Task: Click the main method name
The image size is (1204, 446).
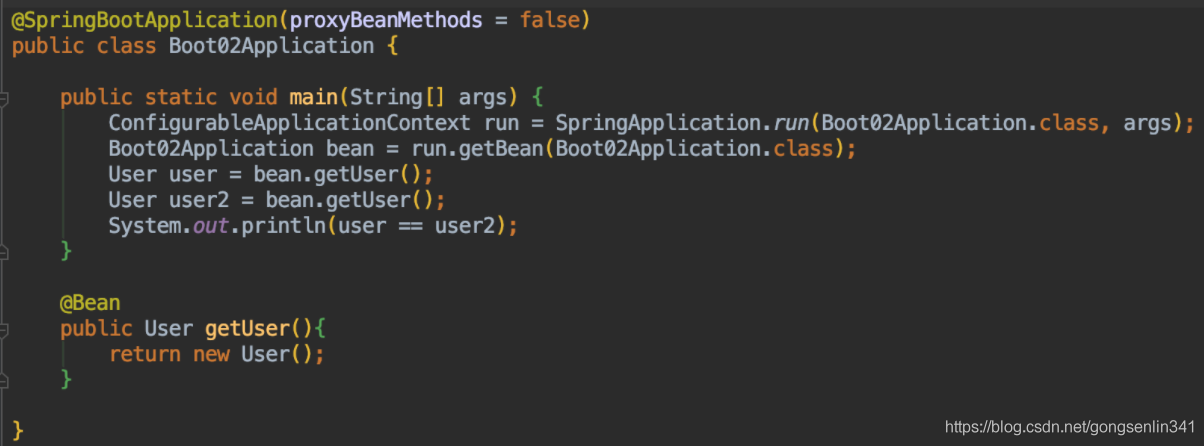Action: tap(313, 97)
